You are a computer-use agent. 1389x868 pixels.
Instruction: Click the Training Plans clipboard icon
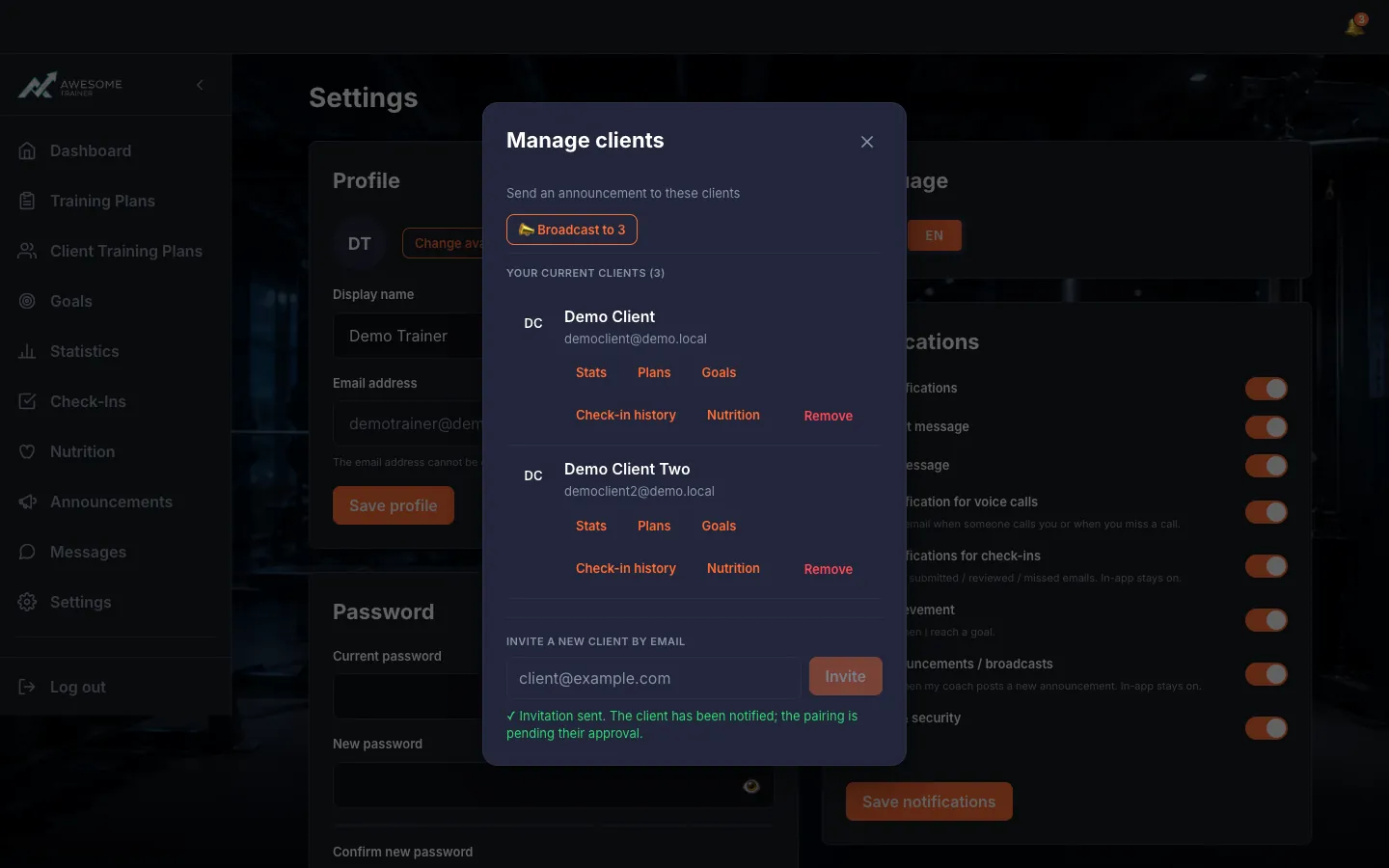coord(27,201)
